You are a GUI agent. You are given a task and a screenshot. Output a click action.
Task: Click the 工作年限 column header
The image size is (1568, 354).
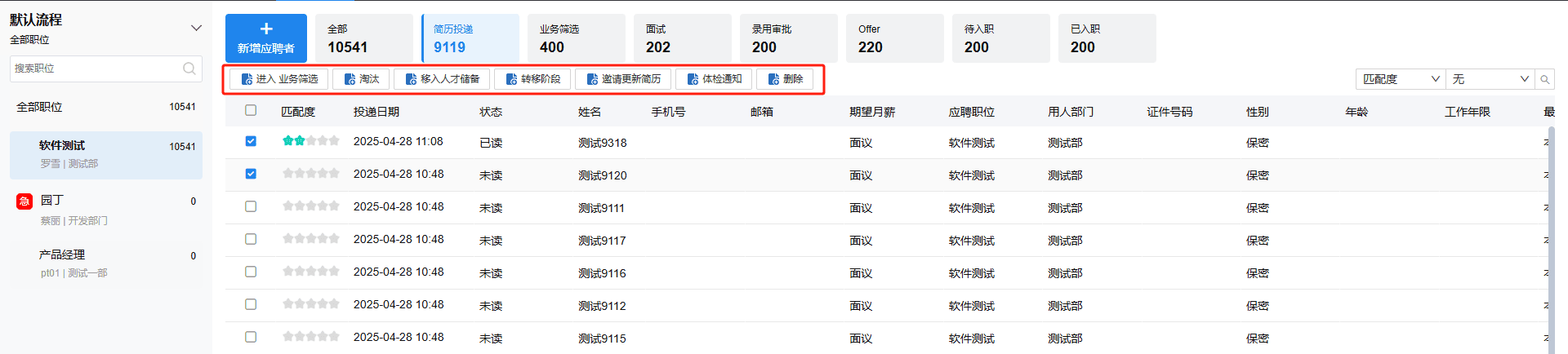[1468, 112]
